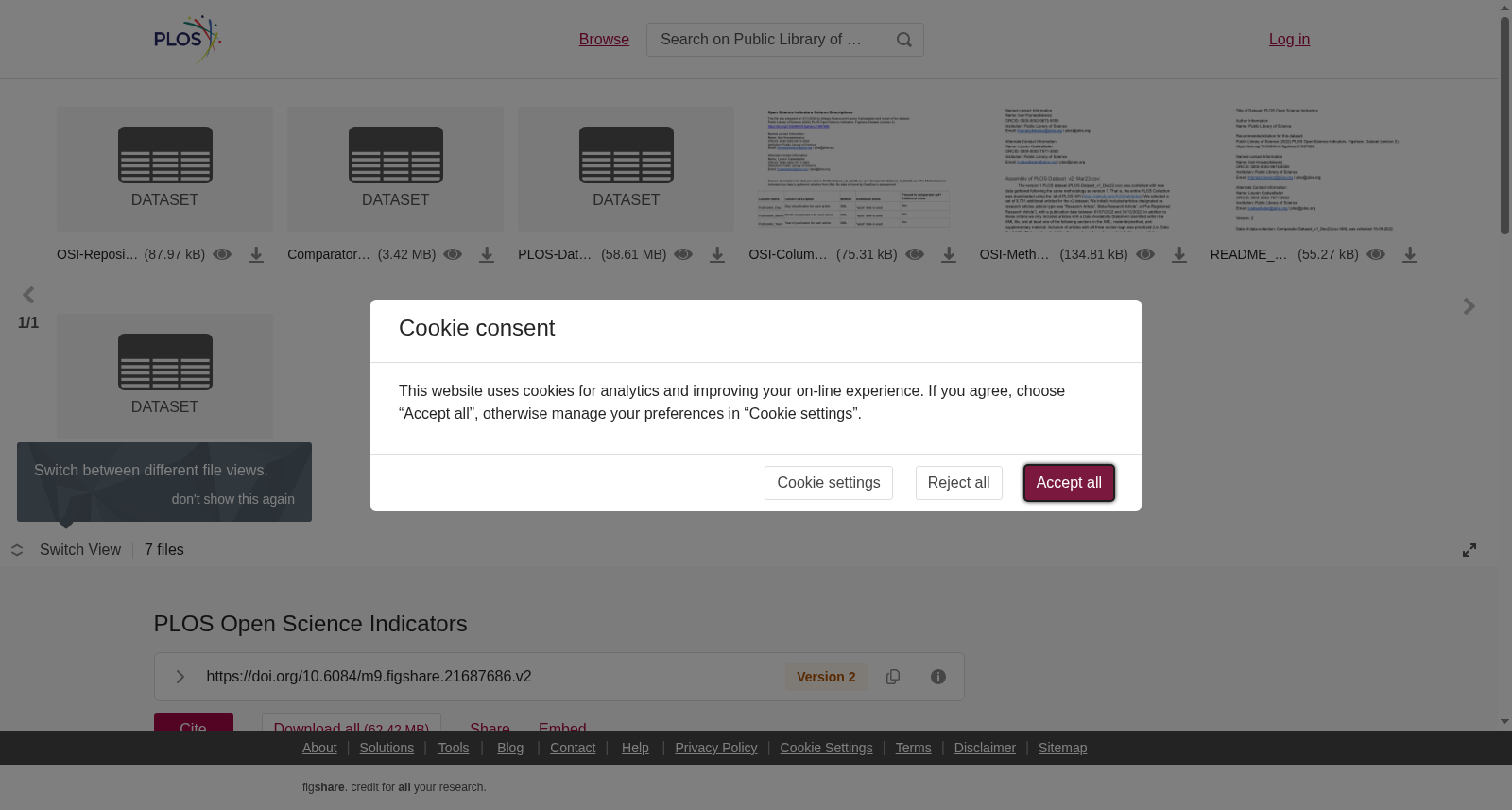The height and width of the screenshot is (810, 1512).
Task: Copy the DOI link icon
Action: click(x=893, y=677)
